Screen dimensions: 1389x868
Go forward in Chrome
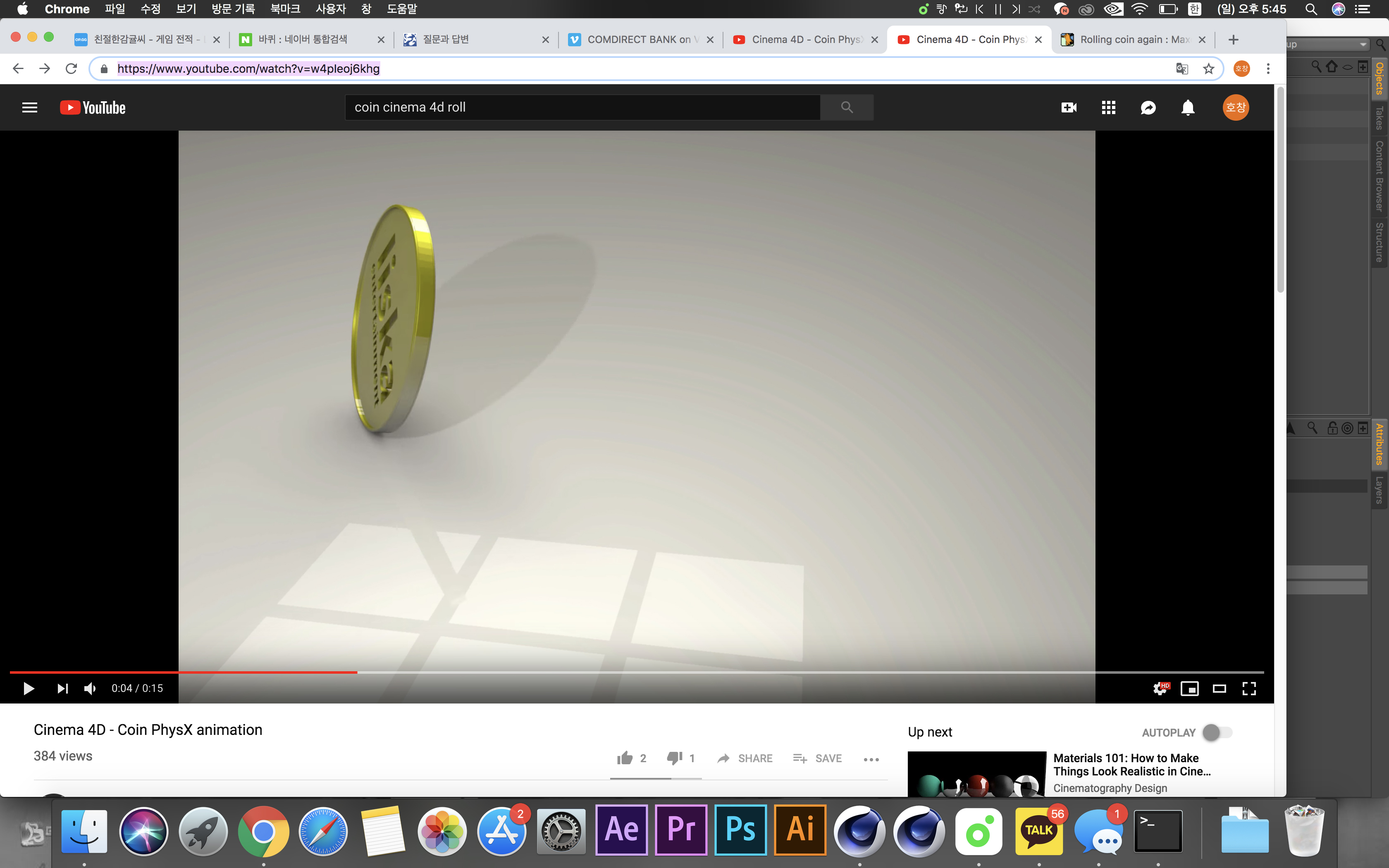[44, 69]
